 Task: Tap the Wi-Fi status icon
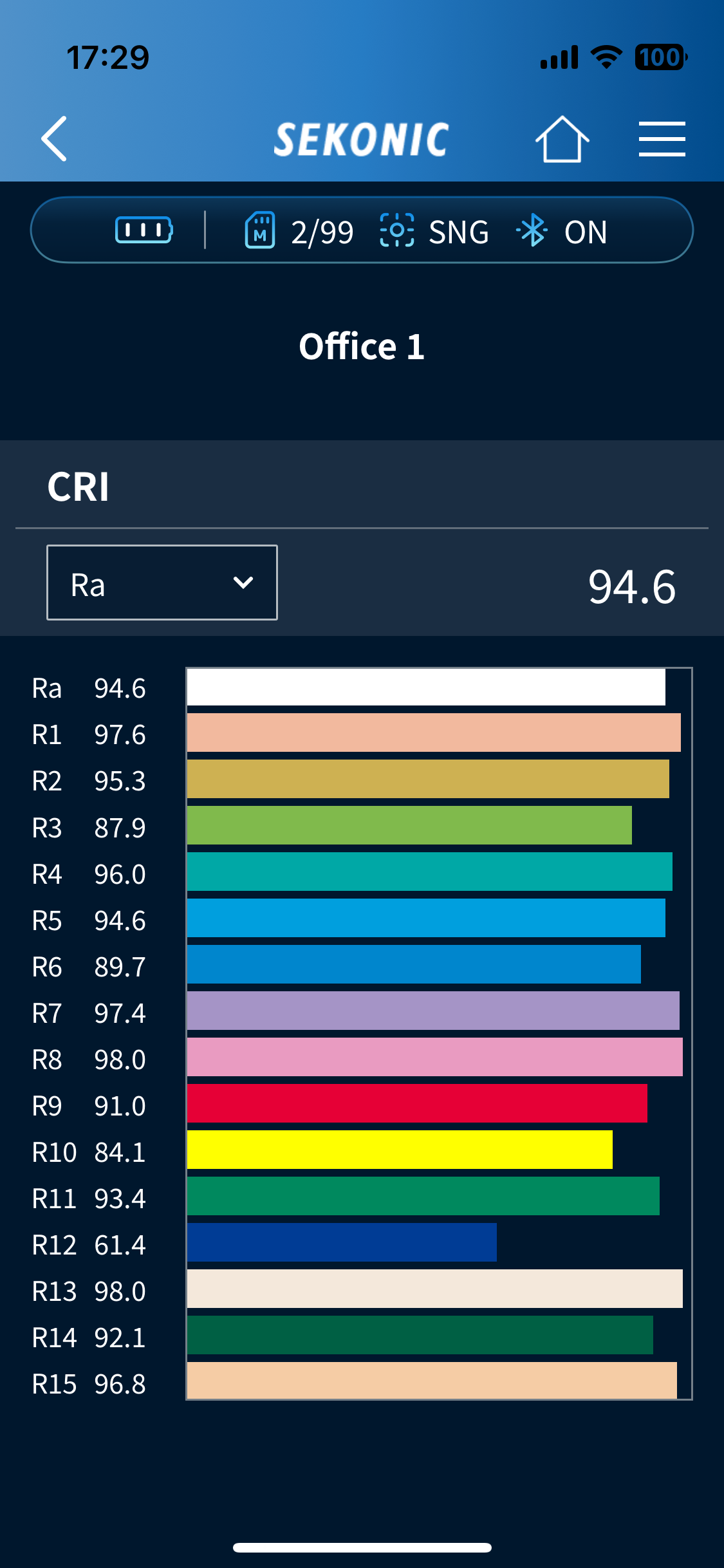(606, 57)
